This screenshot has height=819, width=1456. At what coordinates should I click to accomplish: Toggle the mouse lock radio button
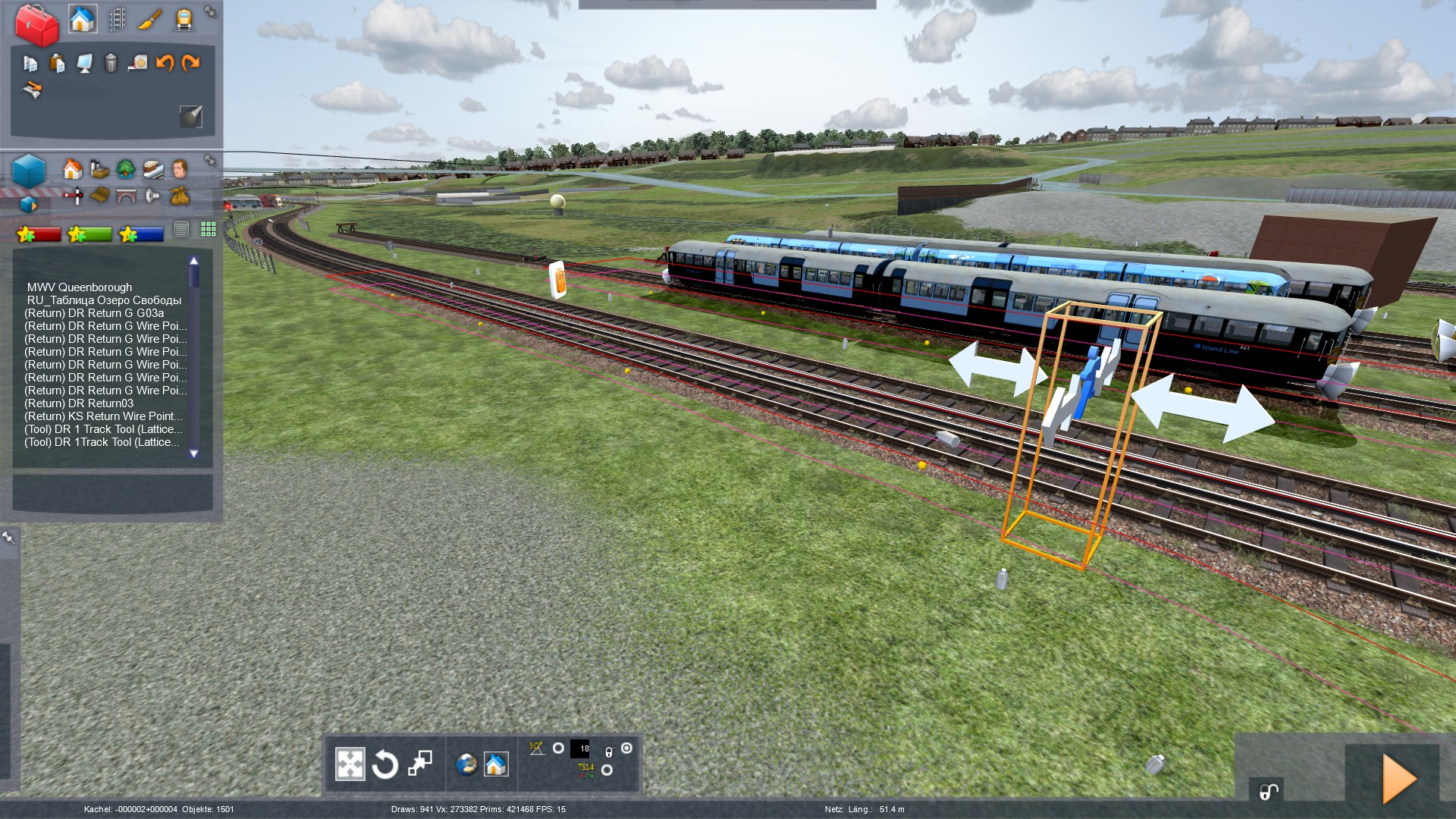click(x=626, y=748)
